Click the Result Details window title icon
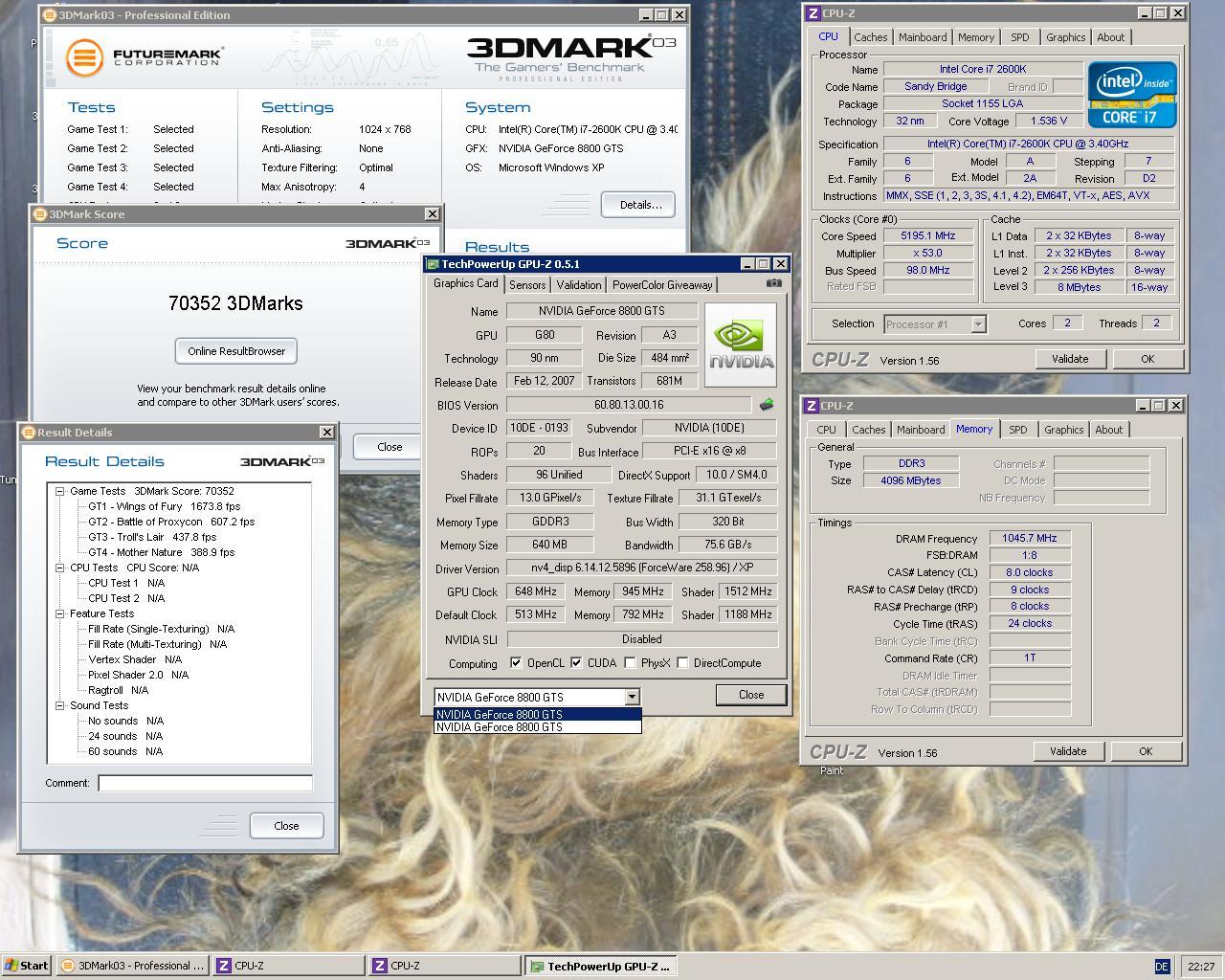Image resolution: width=1225 pixels, height=980 pixels. click(29, 433)
